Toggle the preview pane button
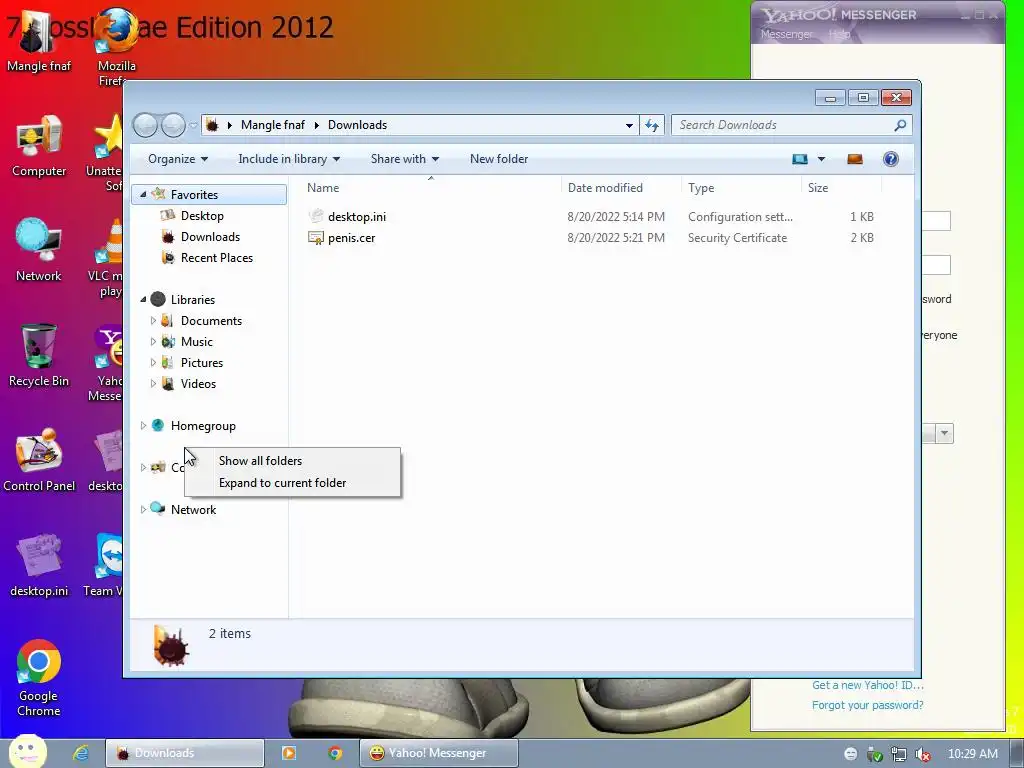 [854, 159]
